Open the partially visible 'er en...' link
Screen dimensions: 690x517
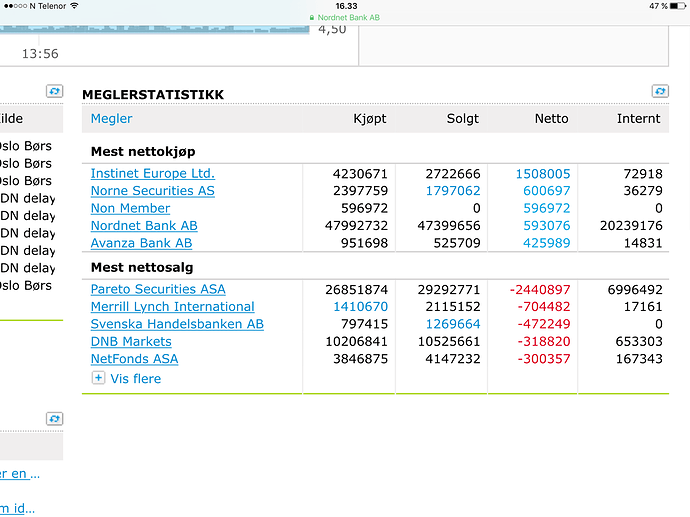[x=19, y=474]
